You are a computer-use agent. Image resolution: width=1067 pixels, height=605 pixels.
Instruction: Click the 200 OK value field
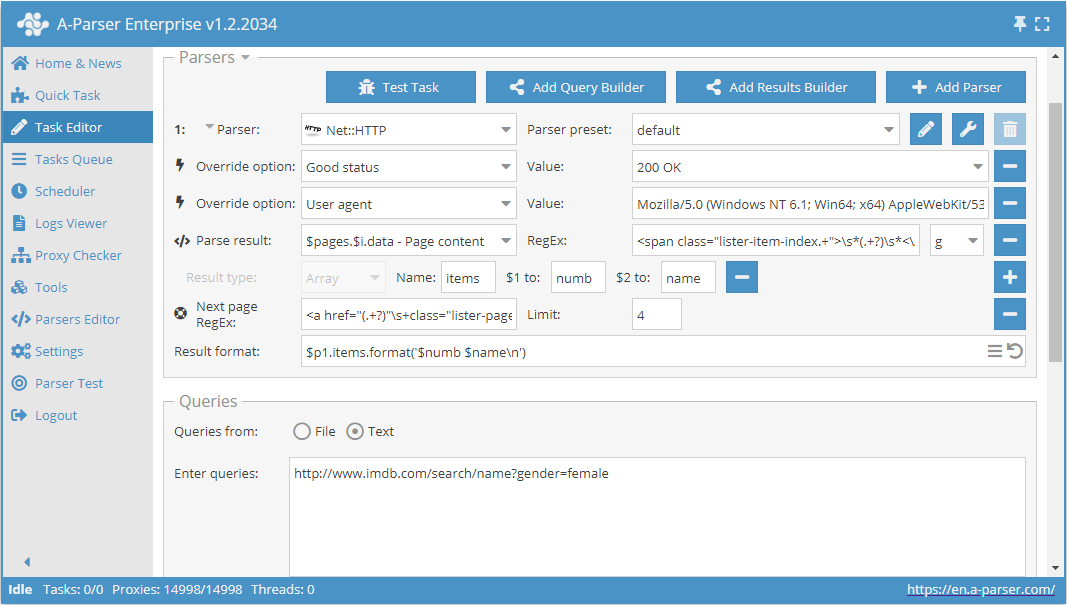pos(807,166)
